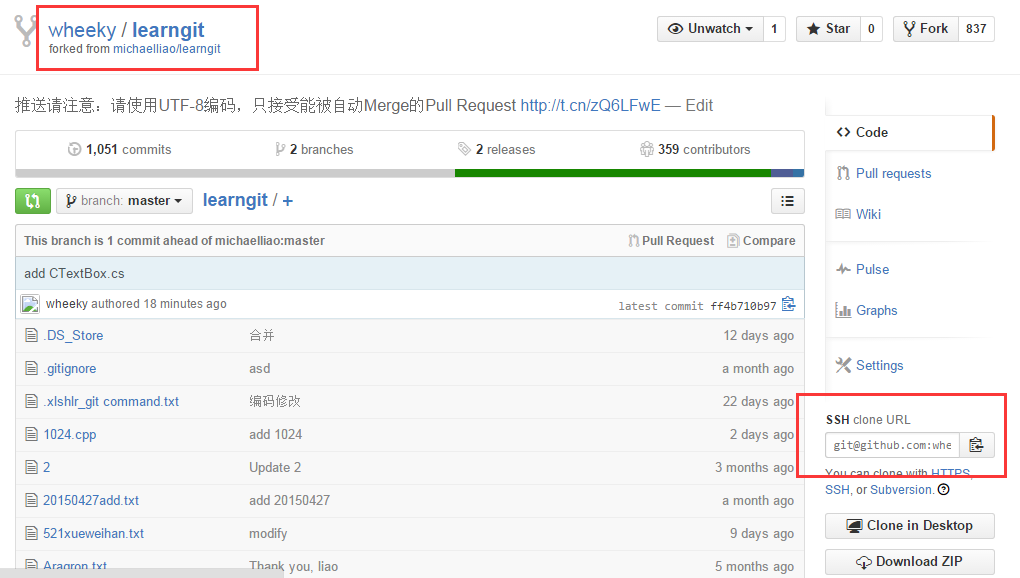Open the file list view toggle icon
The width and height of the screenshot is (1020, 578).
pyautogui.click(x=787, y=201)
